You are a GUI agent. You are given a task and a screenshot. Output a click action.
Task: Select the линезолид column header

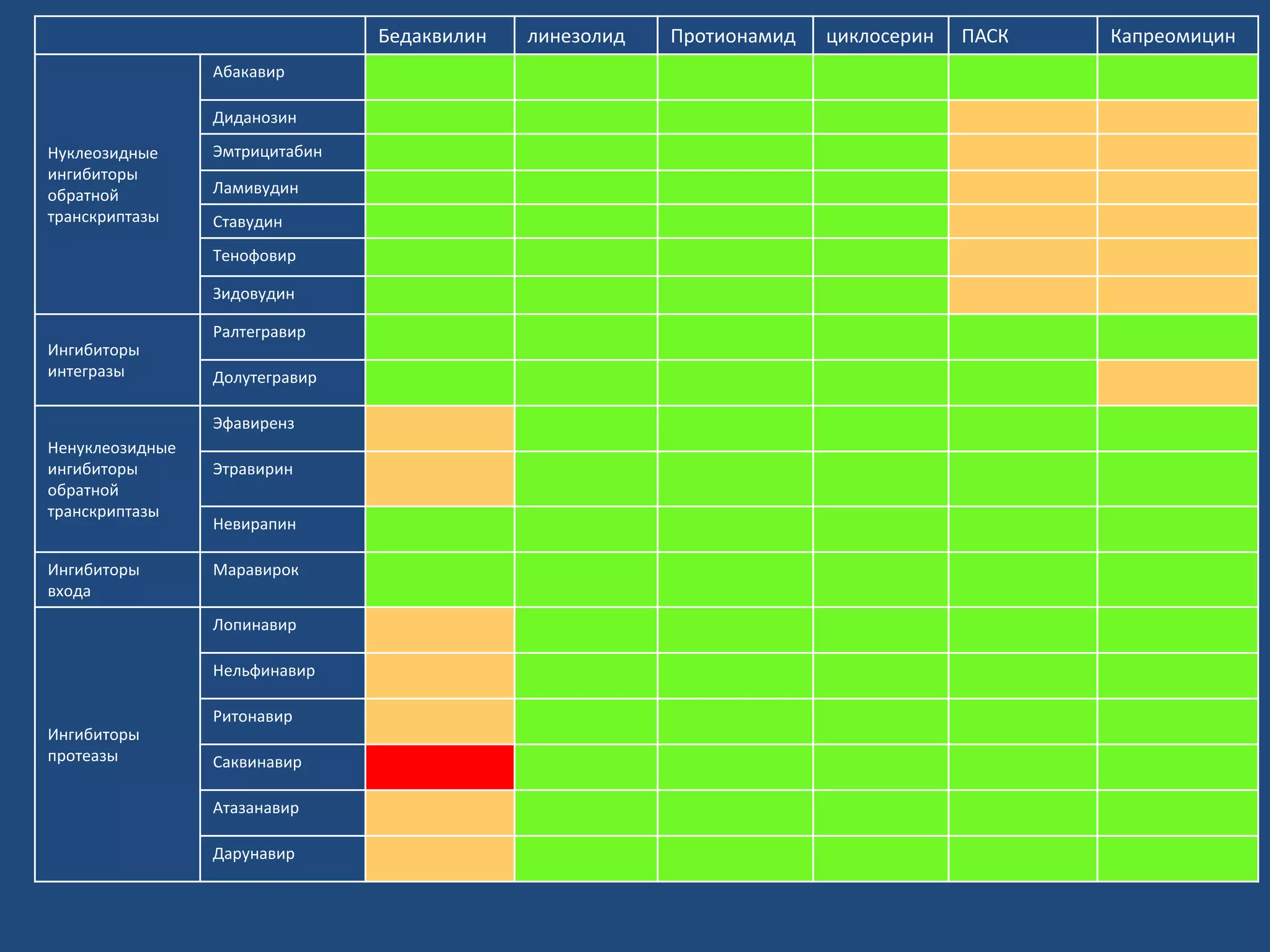point(576,36)
